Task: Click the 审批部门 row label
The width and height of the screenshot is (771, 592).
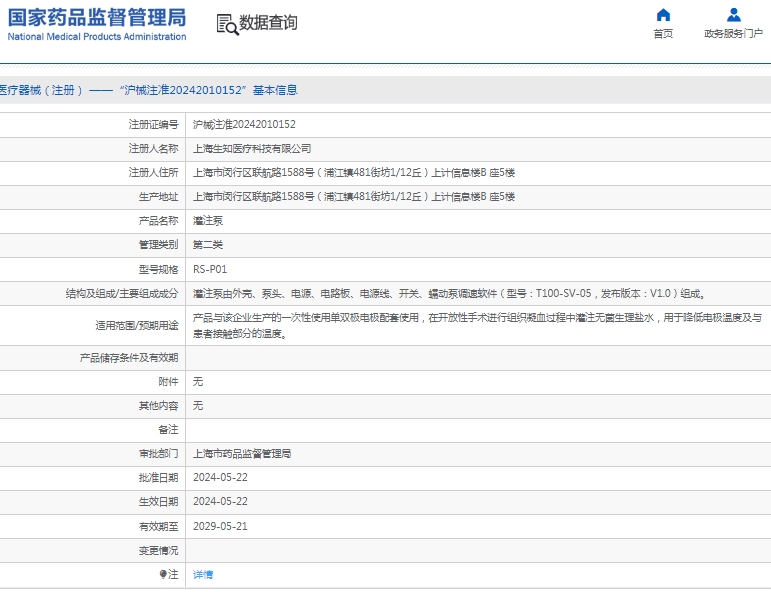Action: point(158,453)
